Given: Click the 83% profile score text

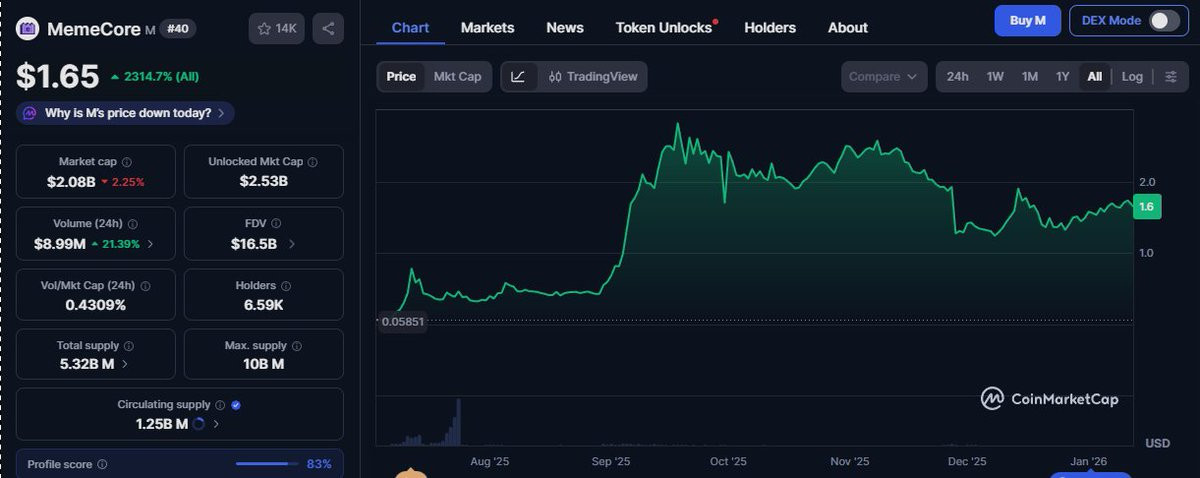Looking at the screenshot, I should 319,464.
